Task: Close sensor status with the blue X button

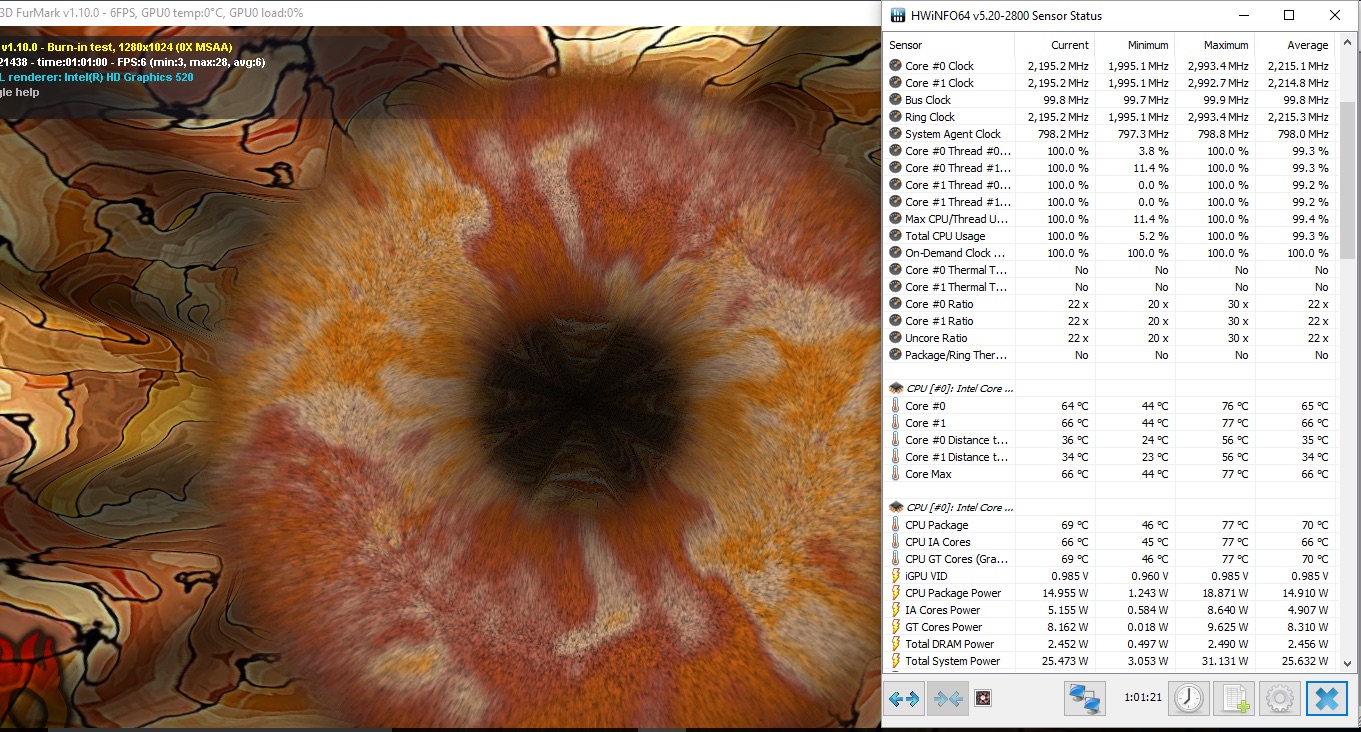Action: pyautogui.click(x=1326, y=698)
